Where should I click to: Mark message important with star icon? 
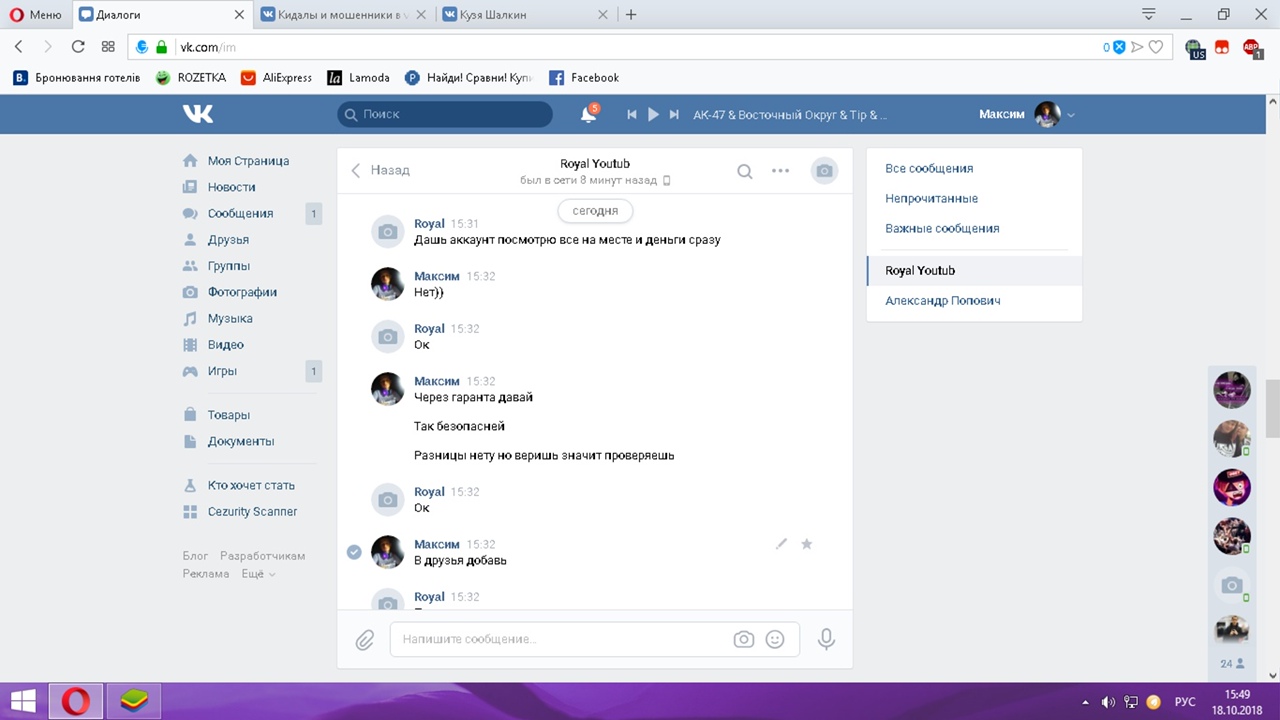coord(807,544)
